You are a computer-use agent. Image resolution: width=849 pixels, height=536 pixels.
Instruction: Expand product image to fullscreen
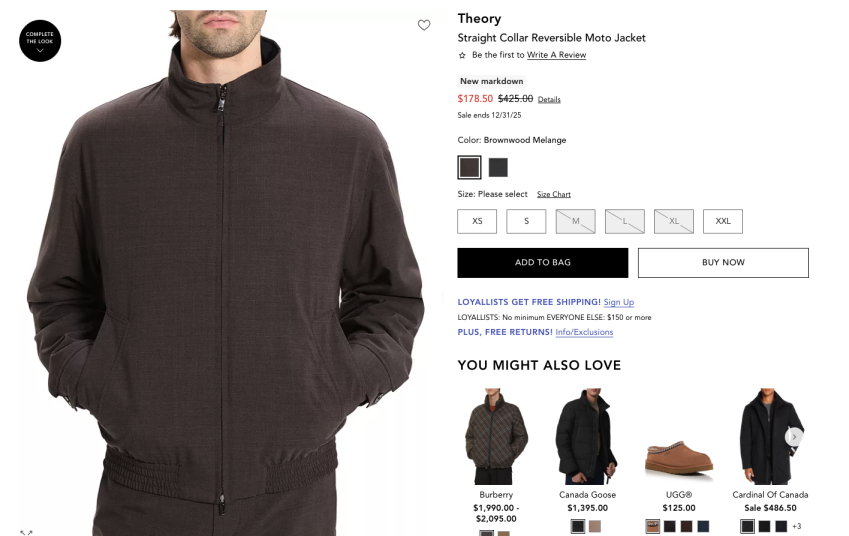click(x=26, y=533)
